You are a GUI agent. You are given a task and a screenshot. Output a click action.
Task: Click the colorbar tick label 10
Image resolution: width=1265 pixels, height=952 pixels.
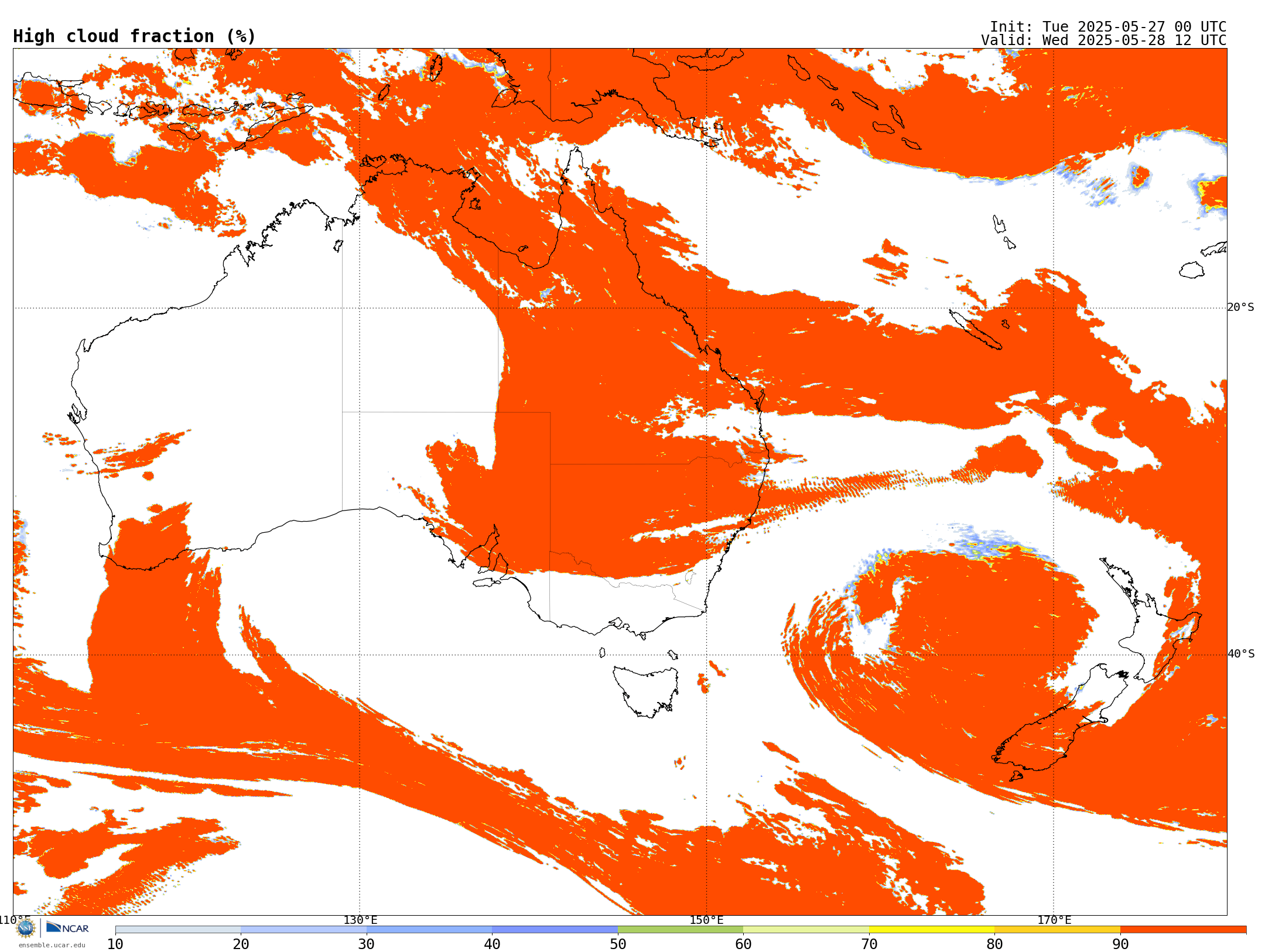point(115,944)
